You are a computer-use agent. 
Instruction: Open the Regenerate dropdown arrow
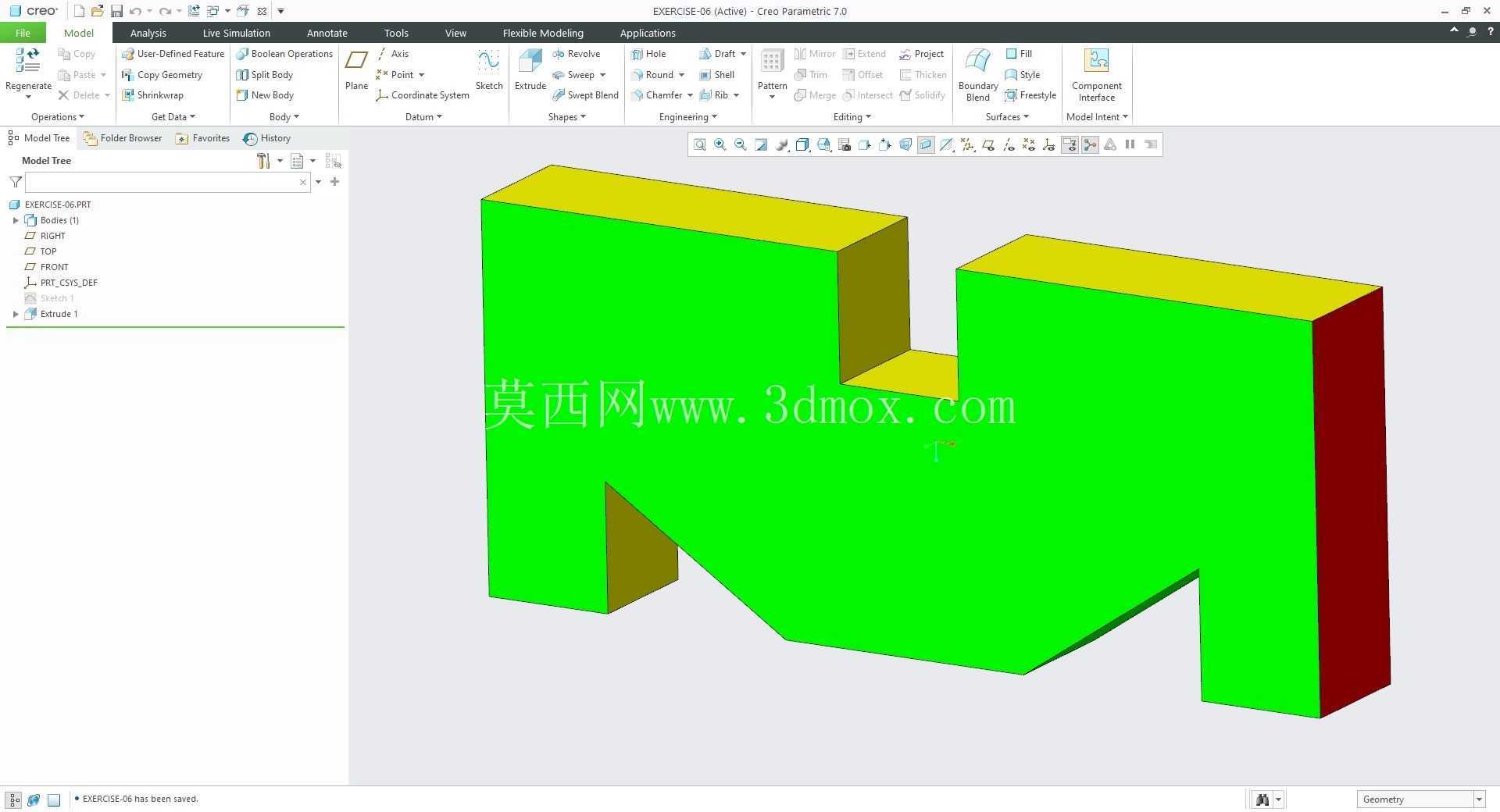pos(28,97)
